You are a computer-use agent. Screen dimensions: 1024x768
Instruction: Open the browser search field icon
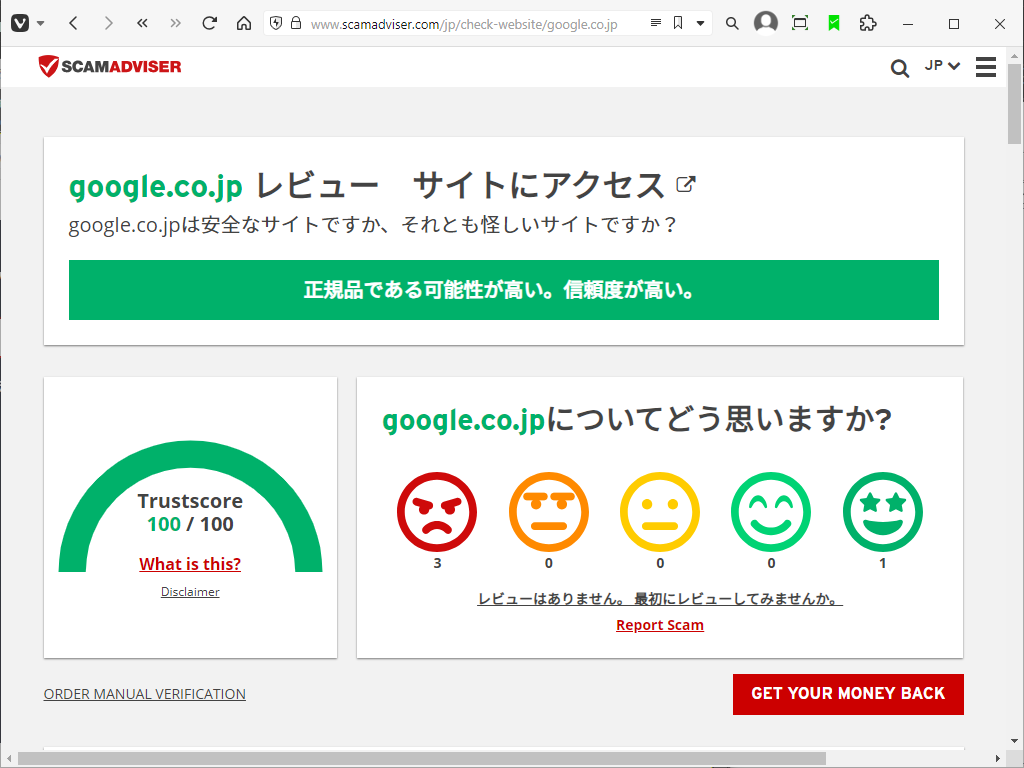click(732, 24)
